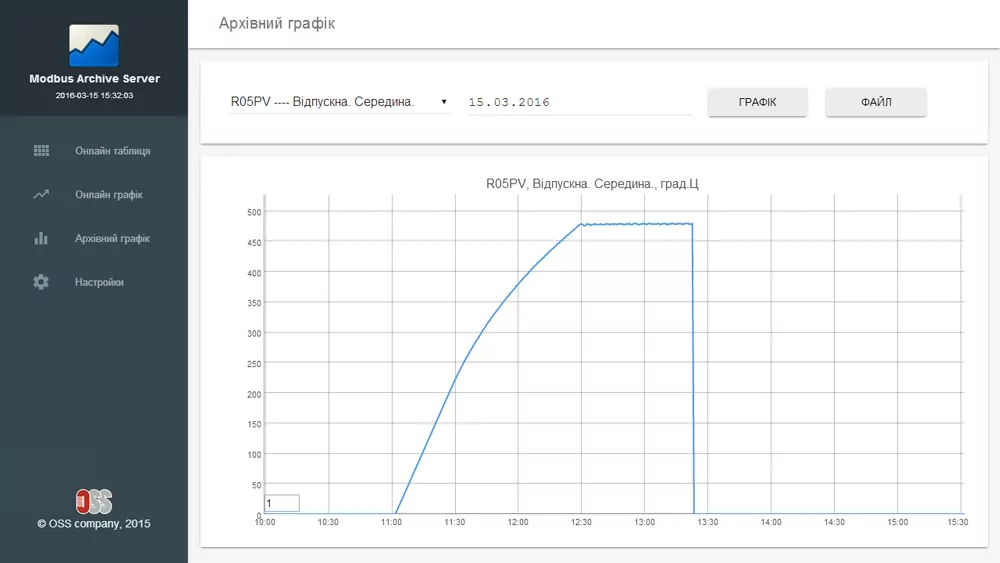The image size is (1000, 563).
Task: Click the server timestamp 2016-03-15 15:32:03
Action: [94, 96]
